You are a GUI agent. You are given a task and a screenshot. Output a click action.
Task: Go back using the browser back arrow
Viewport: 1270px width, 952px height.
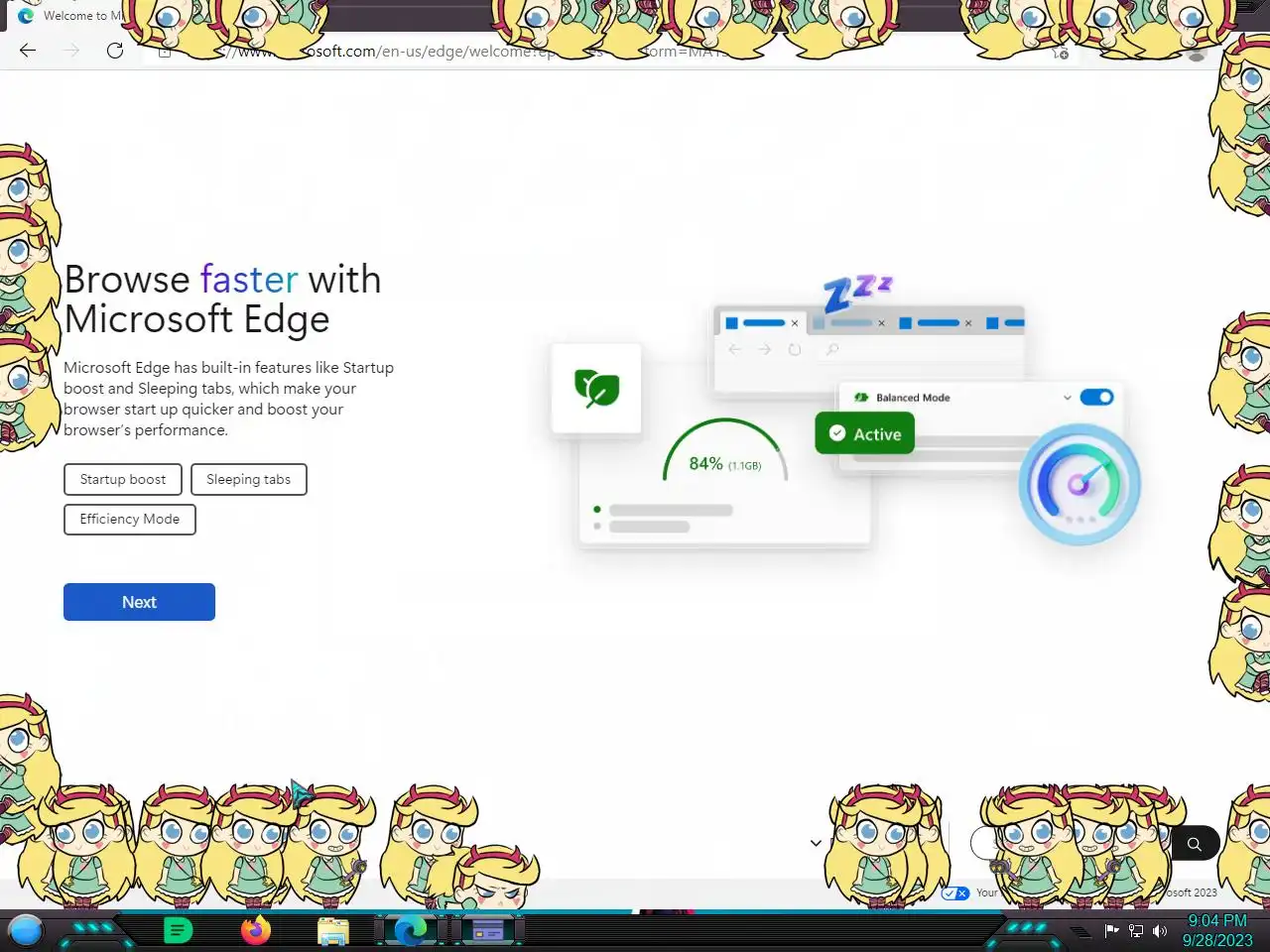(x=28, y=51)
